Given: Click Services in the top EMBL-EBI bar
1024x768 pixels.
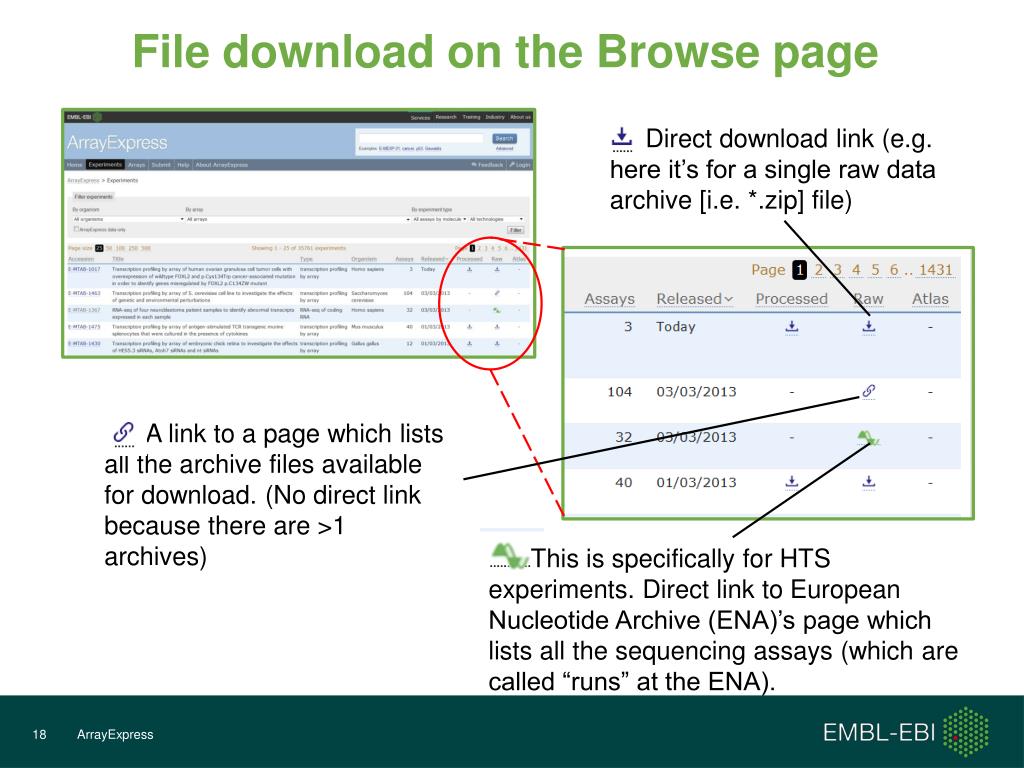Looking at the screenshot, I should [421, 118].
